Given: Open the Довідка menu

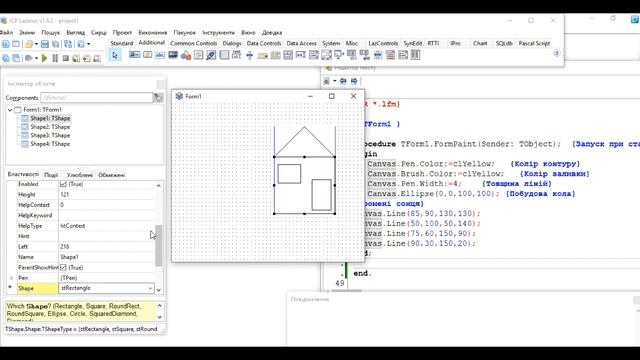Looking at the screenshot, I should click(272, 33).
